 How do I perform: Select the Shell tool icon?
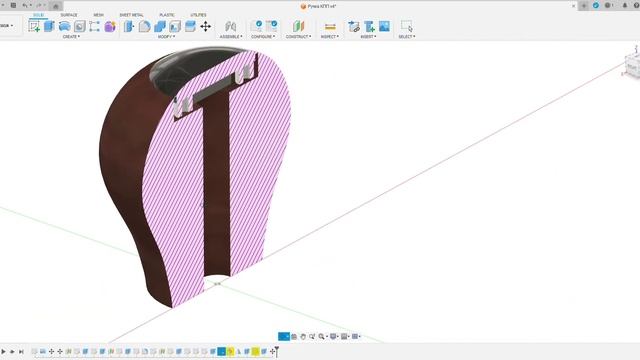point(175,27)
